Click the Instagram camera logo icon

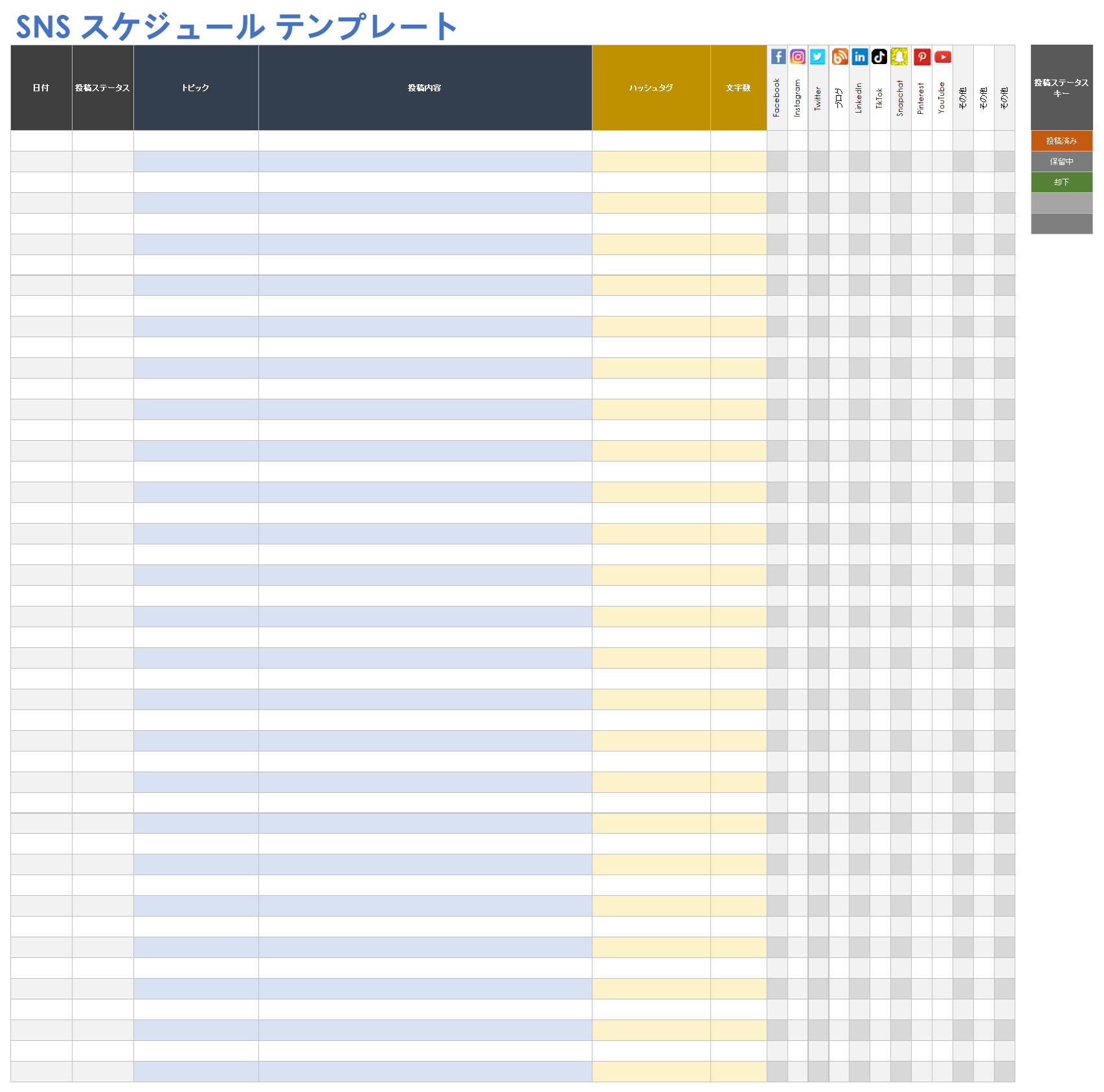(798, 57)
